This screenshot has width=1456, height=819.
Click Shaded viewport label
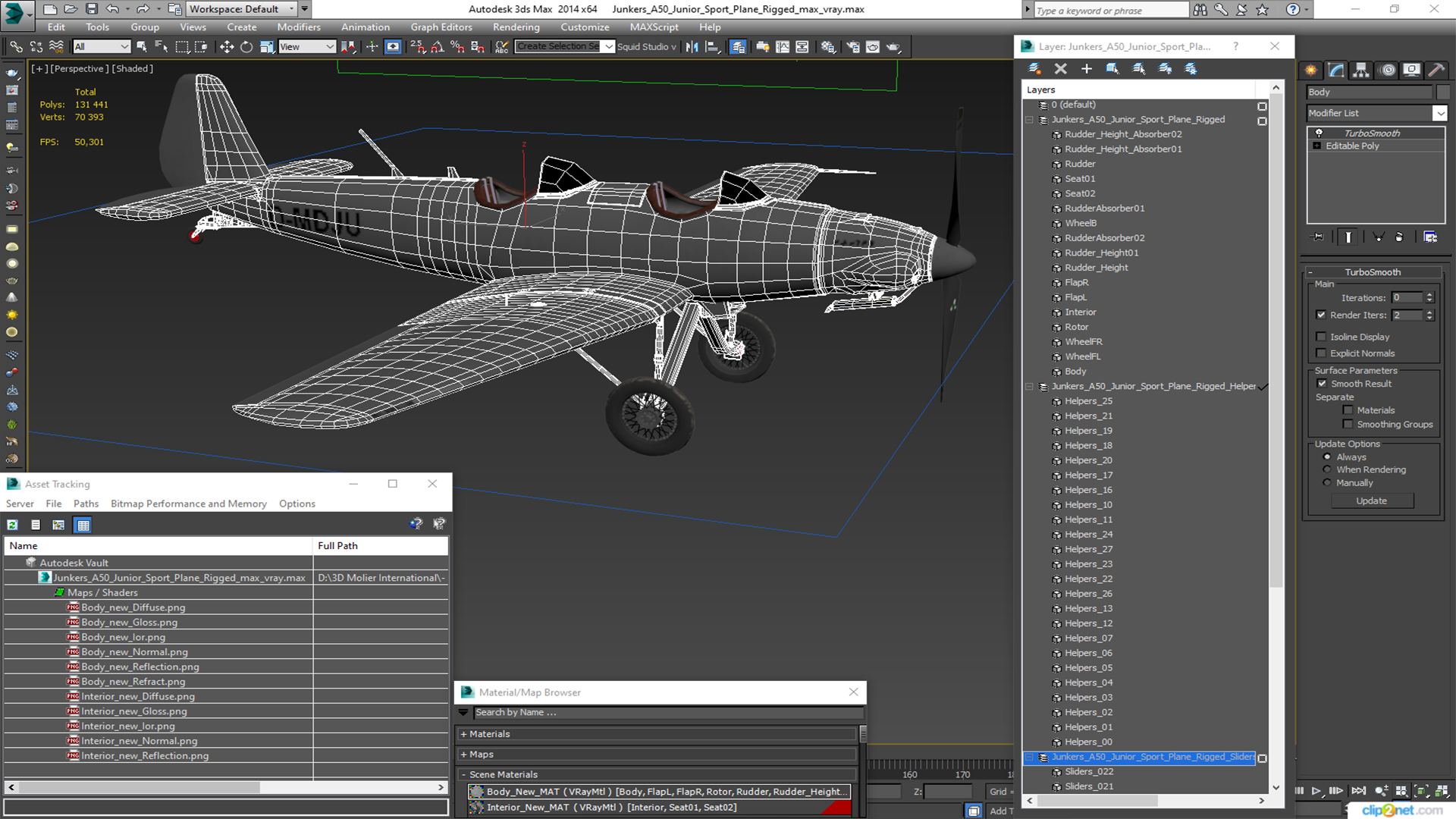(133, 68)
